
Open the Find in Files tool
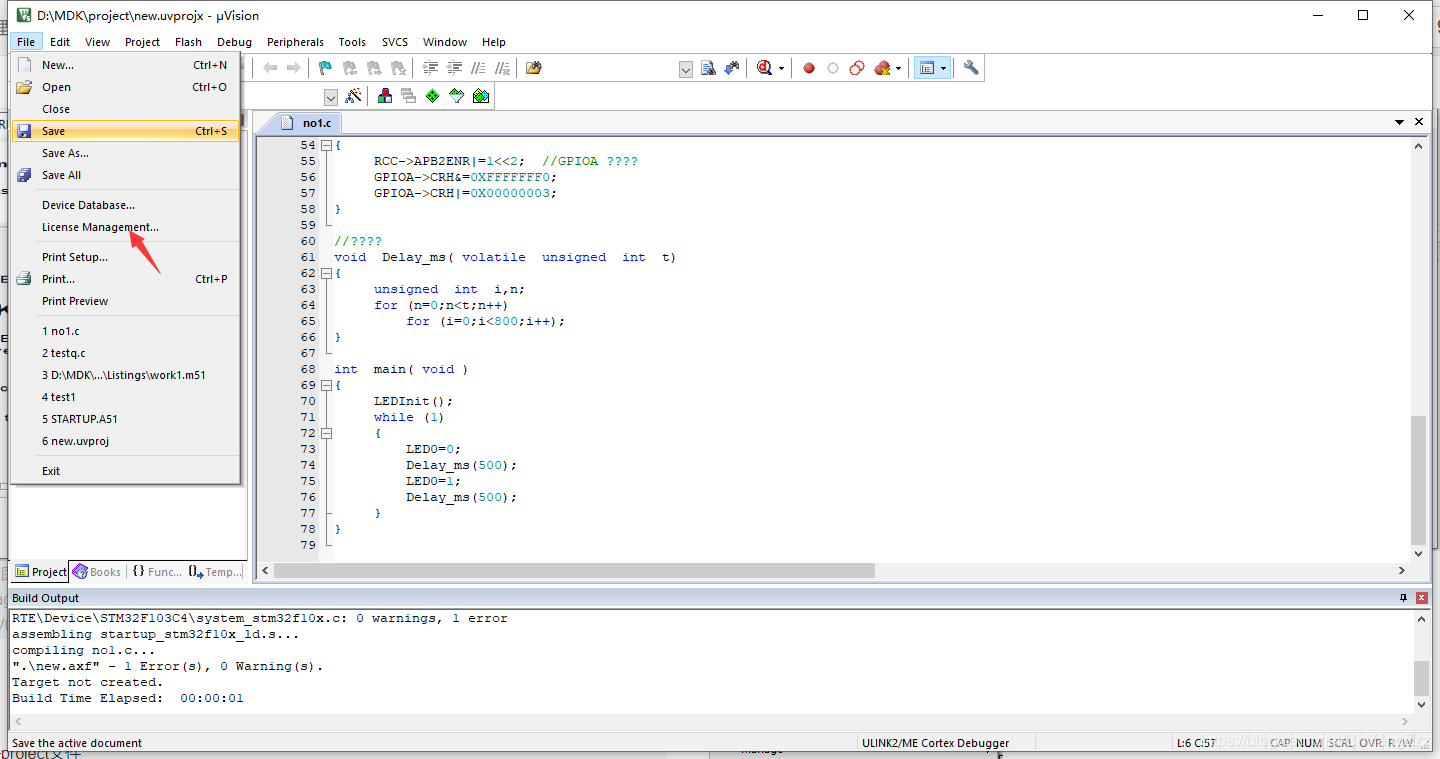click(x=534, y=68)
